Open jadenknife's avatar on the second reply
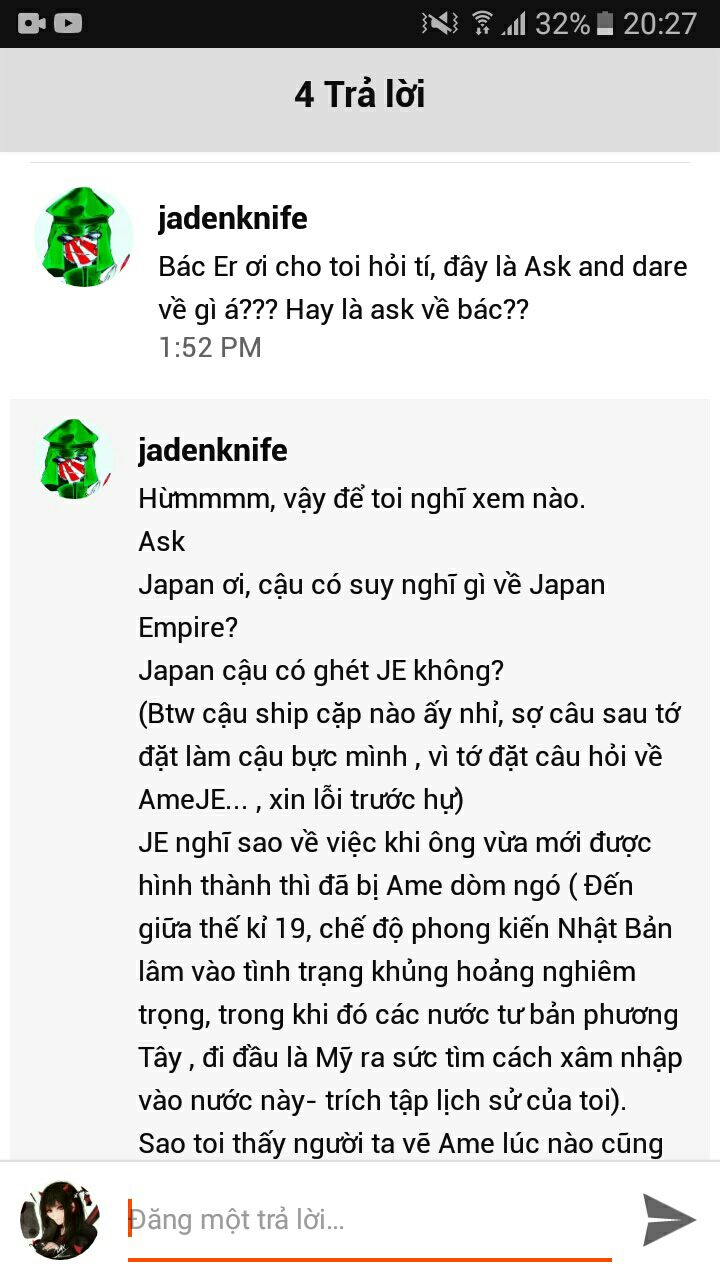The width and height of the screenshot is (720, 1280). [x=73, y=459]
